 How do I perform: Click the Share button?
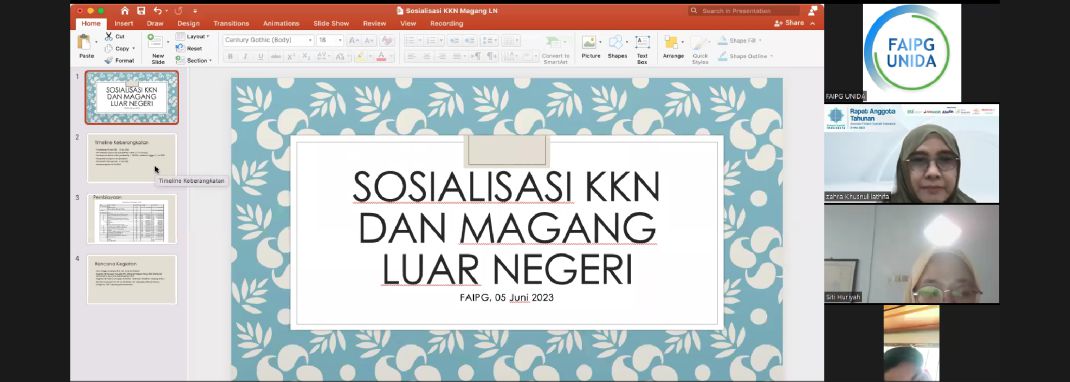click(789, 23)
